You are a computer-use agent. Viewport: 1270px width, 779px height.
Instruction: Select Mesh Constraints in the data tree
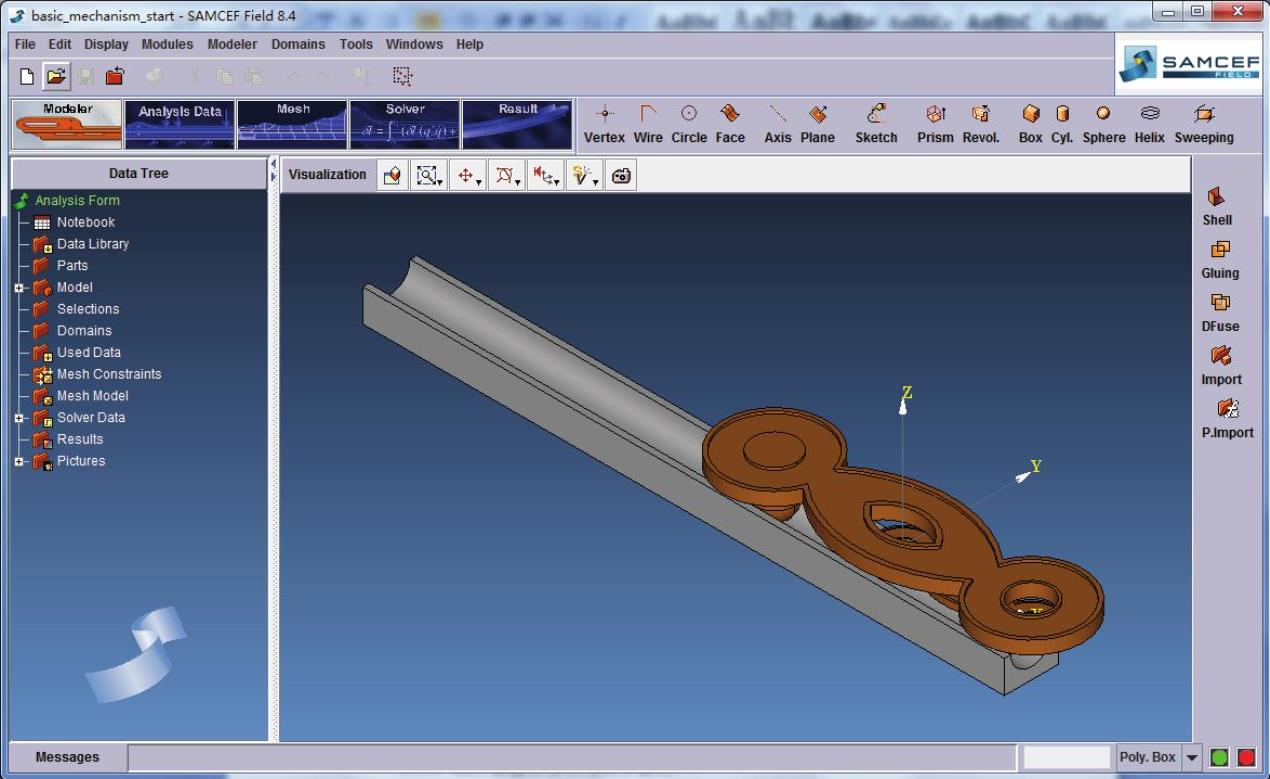point(108,374)
